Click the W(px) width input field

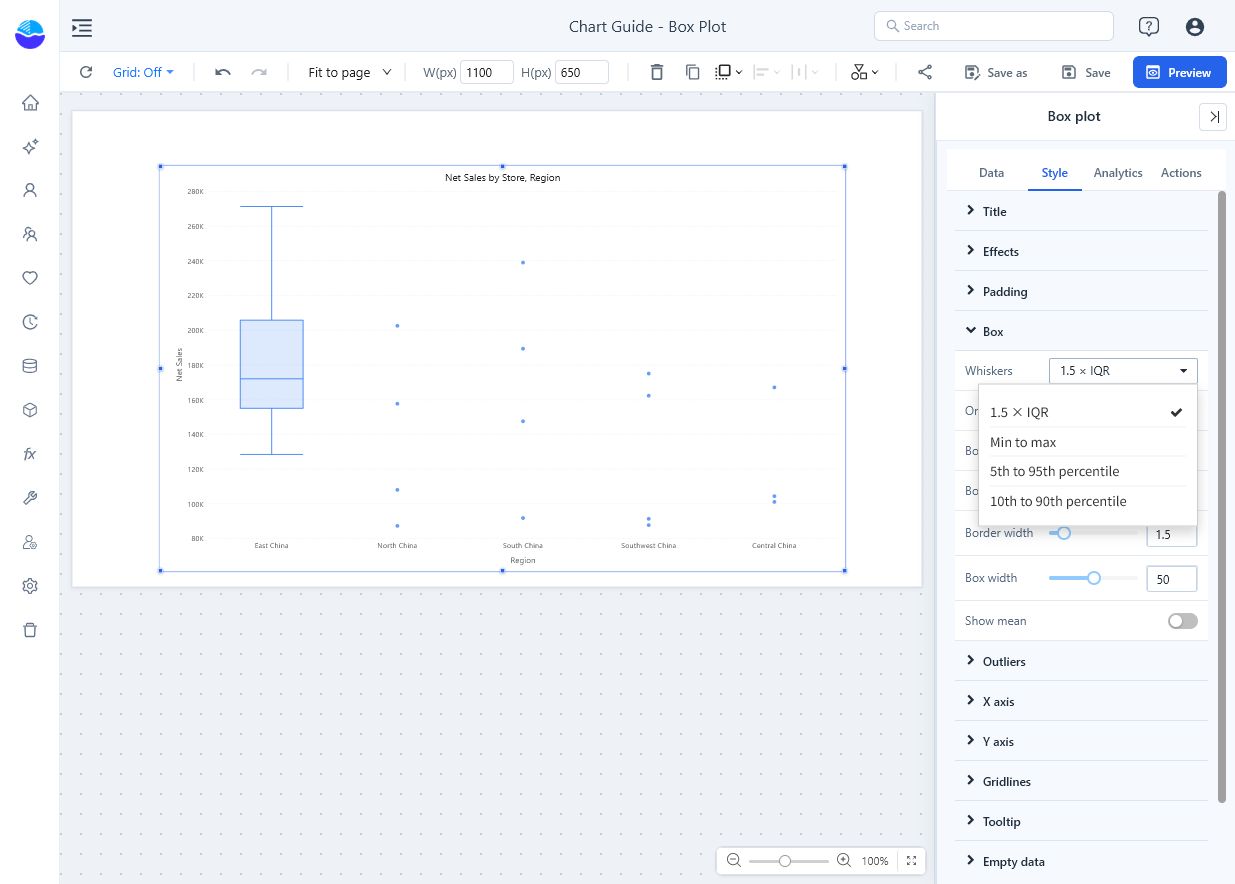click(487, 72)
